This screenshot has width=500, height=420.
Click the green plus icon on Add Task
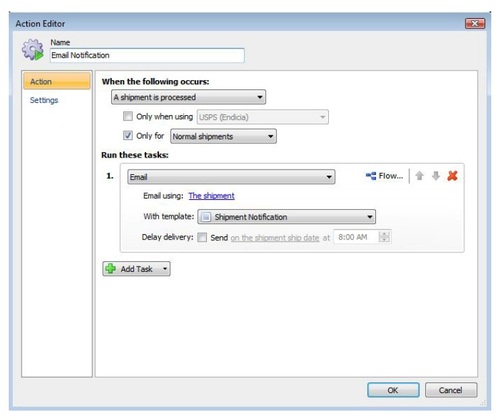click(x=110, y=269)
